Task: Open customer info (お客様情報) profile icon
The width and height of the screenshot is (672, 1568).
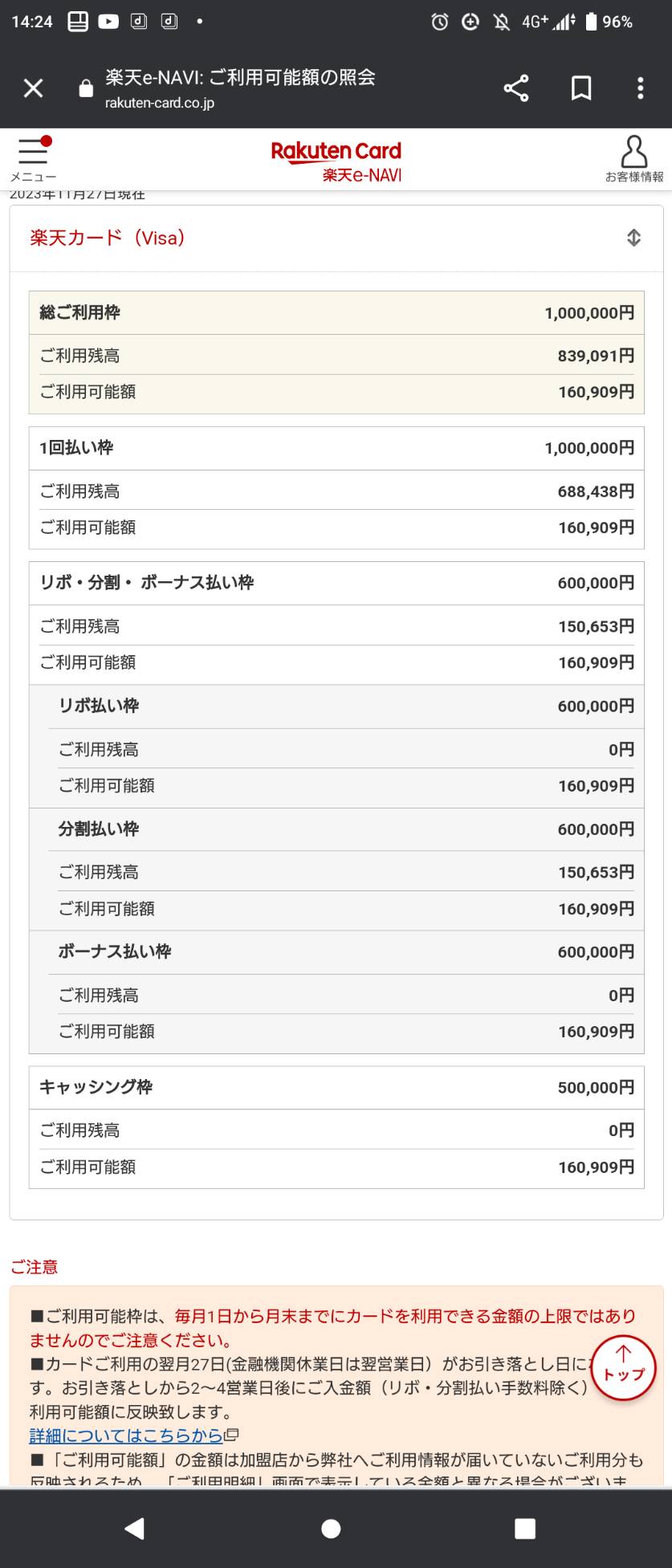Action: (x=634, y=159)
